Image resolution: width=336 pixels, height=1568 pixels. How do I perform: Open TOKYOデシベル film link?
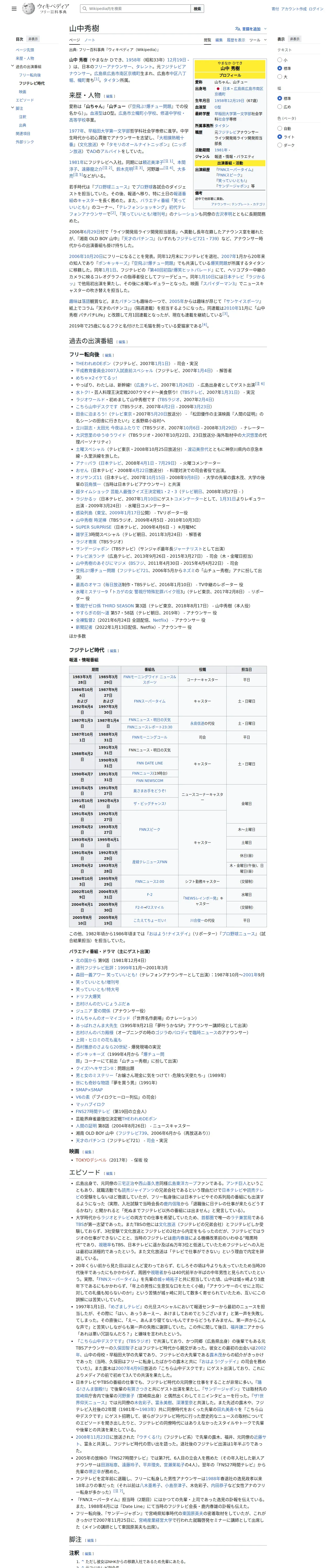pyautogui.click(x=91, y=1160)
